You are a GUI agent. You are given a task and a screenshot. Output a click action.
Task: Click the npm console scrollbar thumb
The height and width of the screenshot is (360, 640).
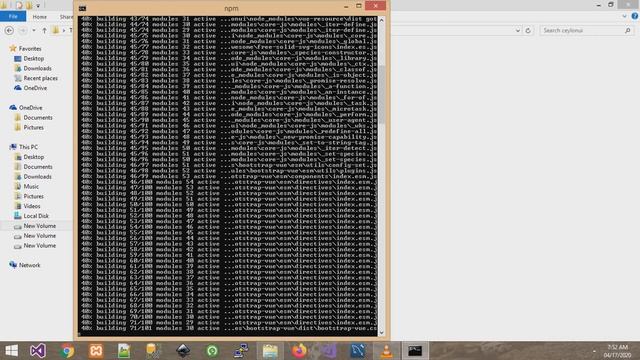point(382,94)
